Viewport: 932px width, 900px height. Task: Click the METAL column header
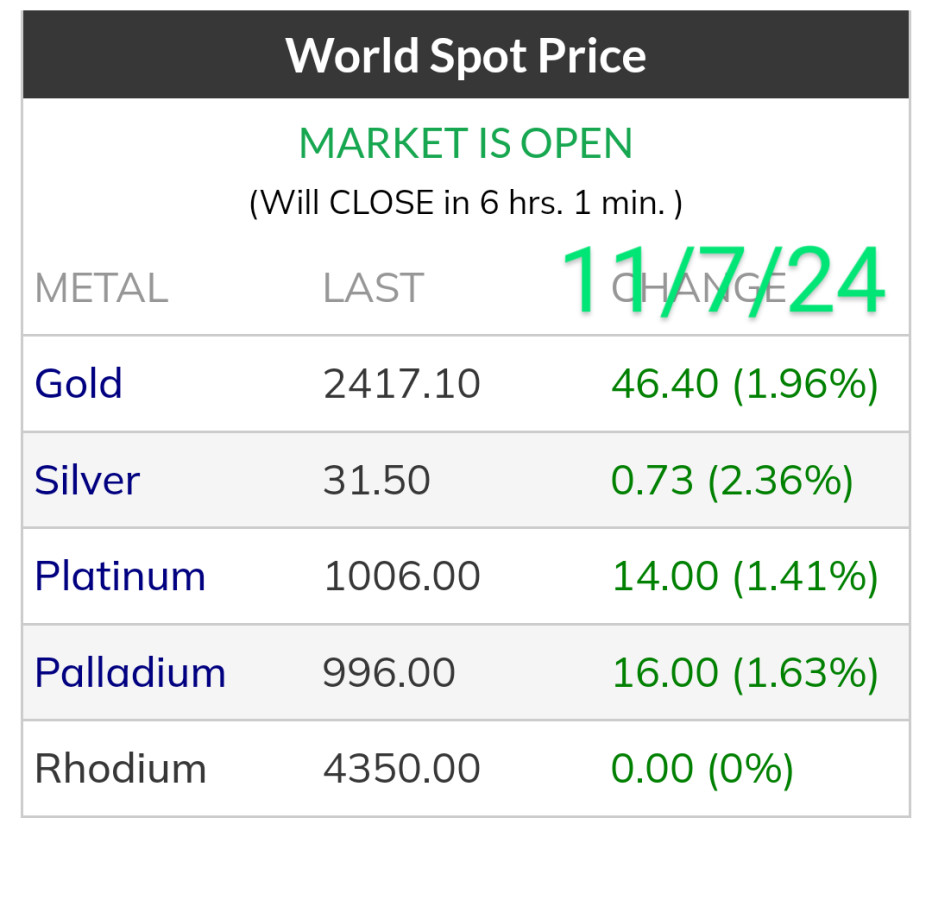coord(101,289)
